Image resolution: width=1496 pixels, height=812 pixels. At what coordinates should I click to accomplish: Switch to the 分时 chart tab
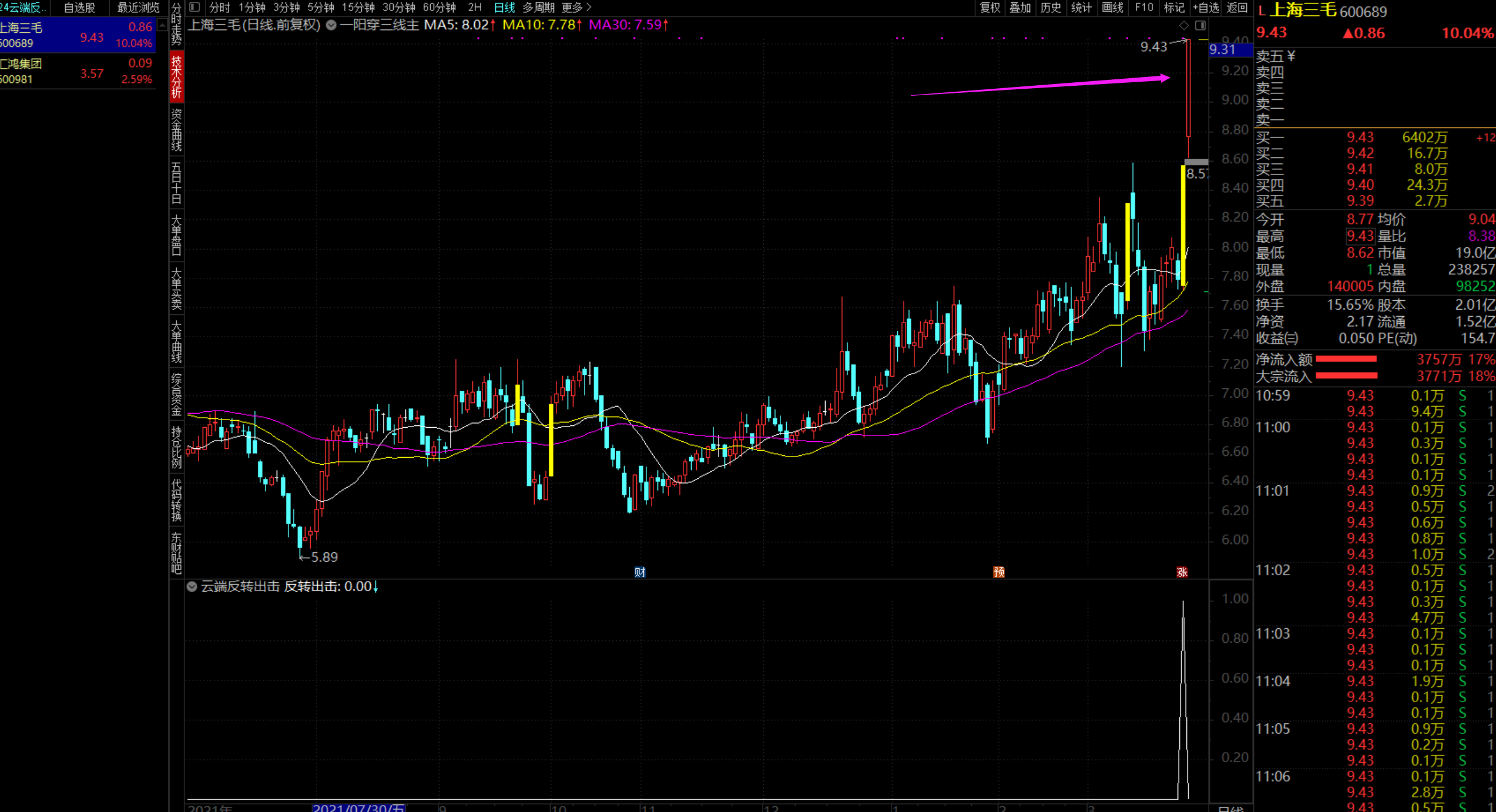[x=219, y=8]
